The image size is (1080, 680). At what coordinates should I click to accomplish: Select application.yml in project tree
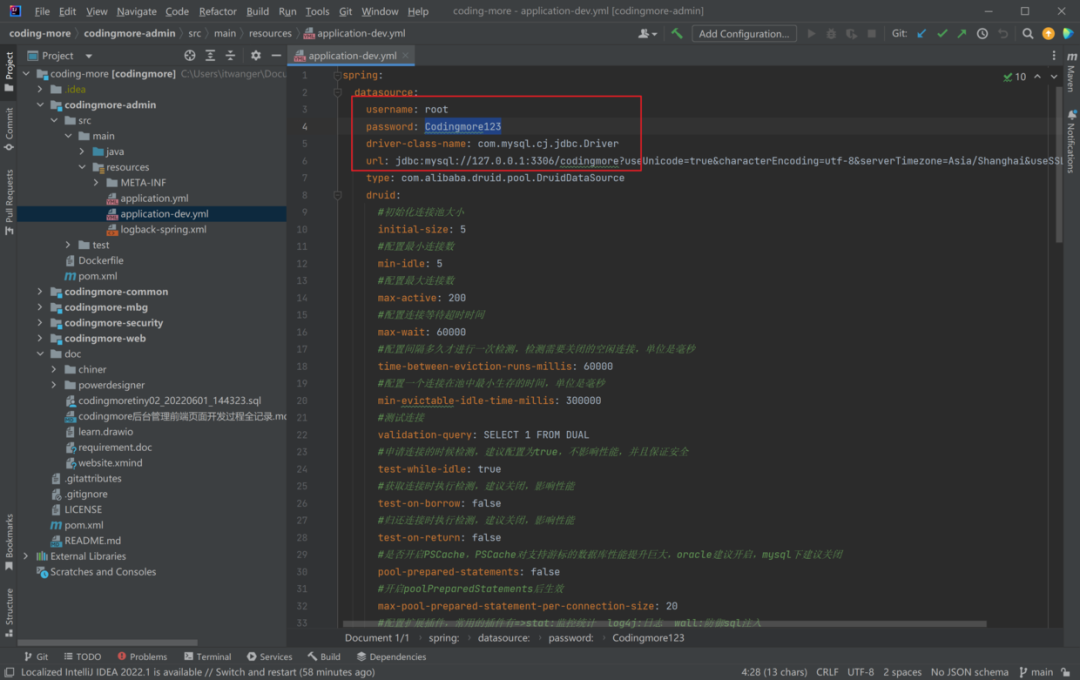pos(154,198)
